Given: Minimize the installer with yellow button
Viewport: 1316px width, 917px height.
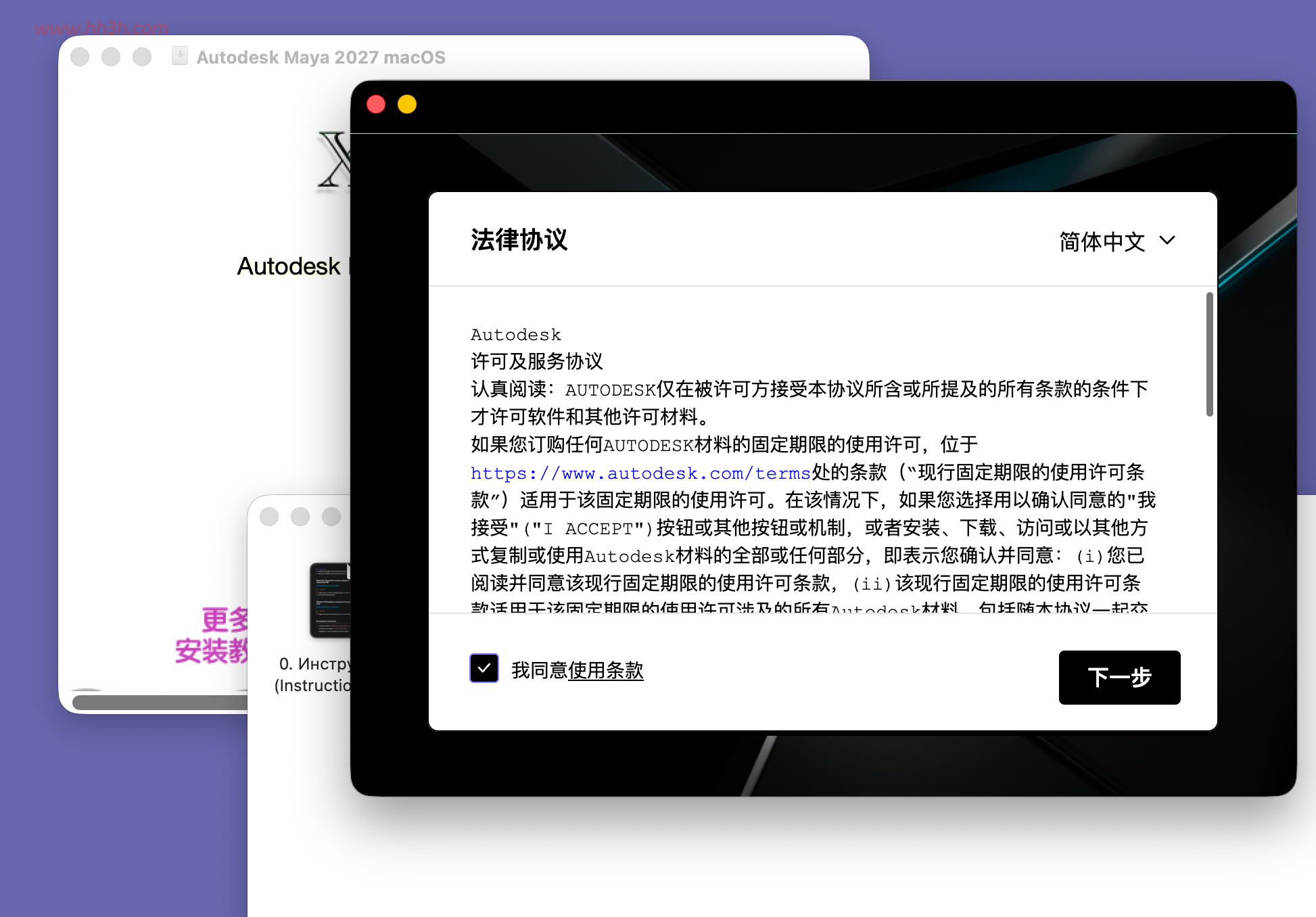Looking at the screenshot, I should click(x=407, y=104).
